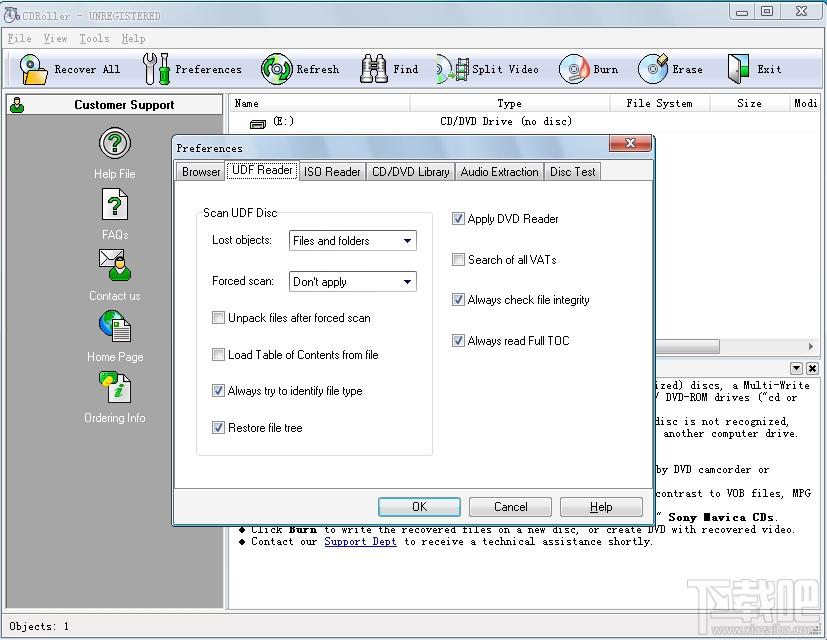
Task: Open Preferences from the toolbar wrench icon
Action: coord(156,69)
